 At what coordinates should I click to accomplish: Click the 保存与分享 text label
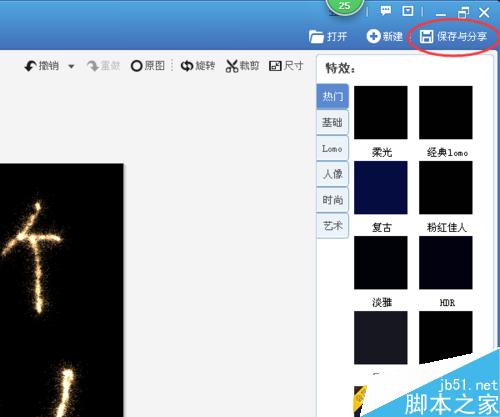pos(462,36)
